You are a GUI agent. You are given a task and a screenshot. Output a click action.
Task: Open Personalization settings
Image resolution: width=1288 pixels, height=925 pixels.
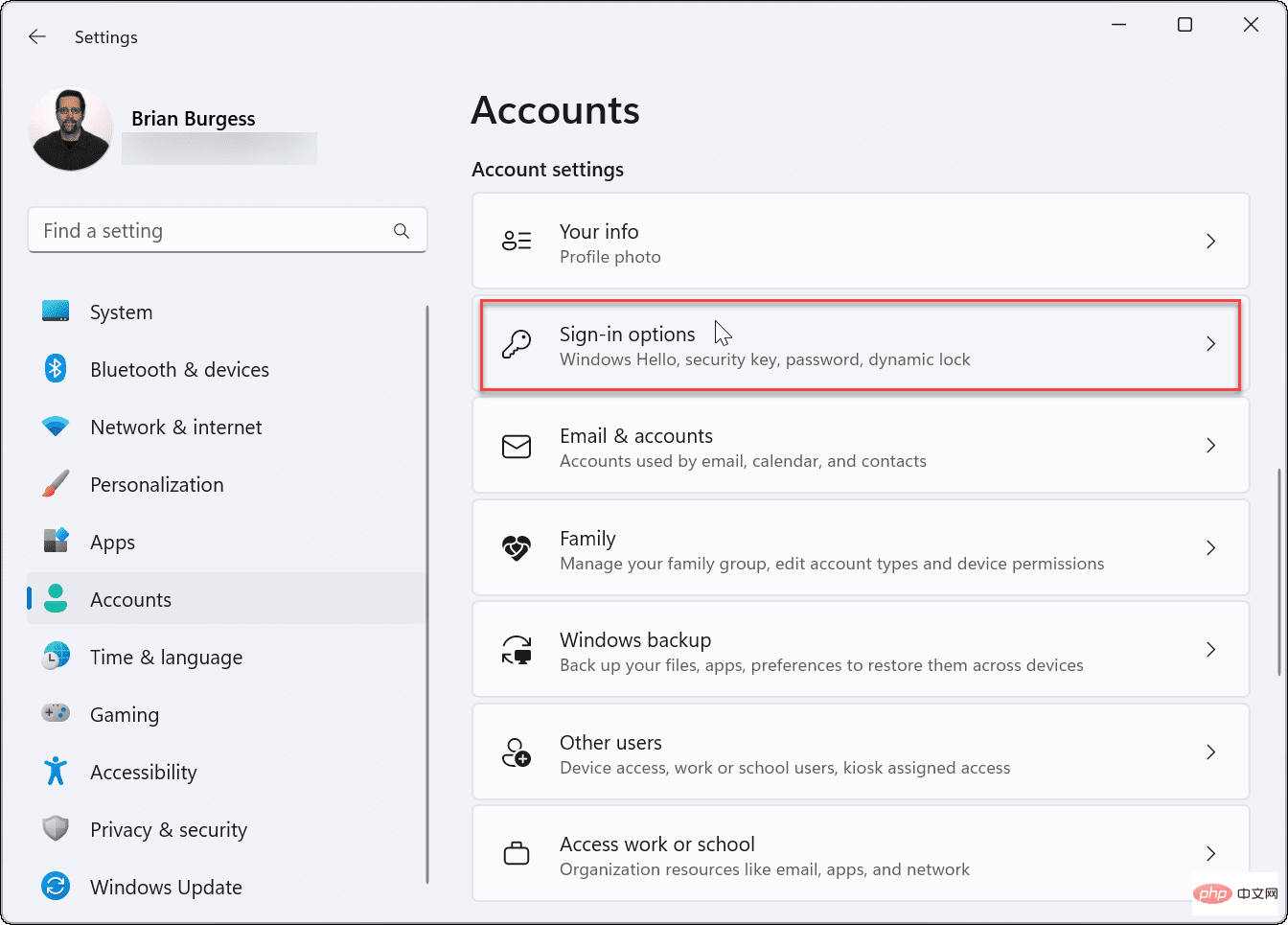(x=227, y=484)
